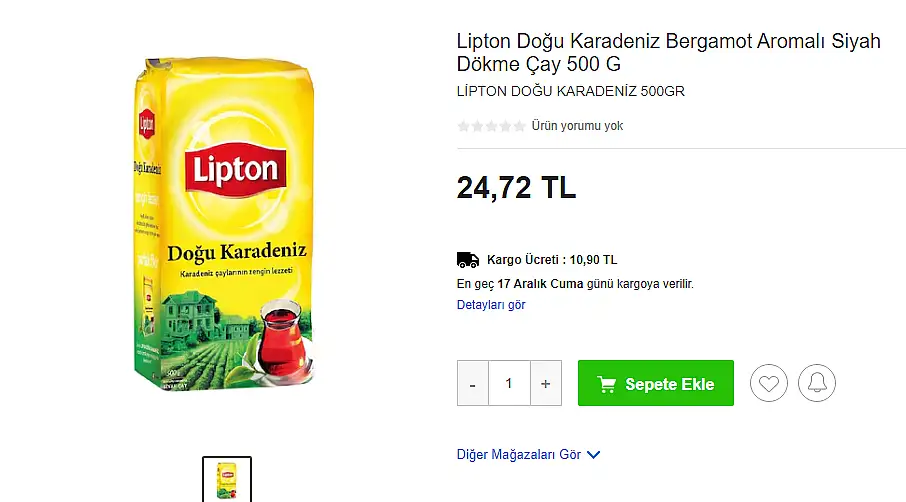This screenshot has height=502, width=906.
Task: Add product to favorites with heart icon
Action: click(x=768, y=383)
